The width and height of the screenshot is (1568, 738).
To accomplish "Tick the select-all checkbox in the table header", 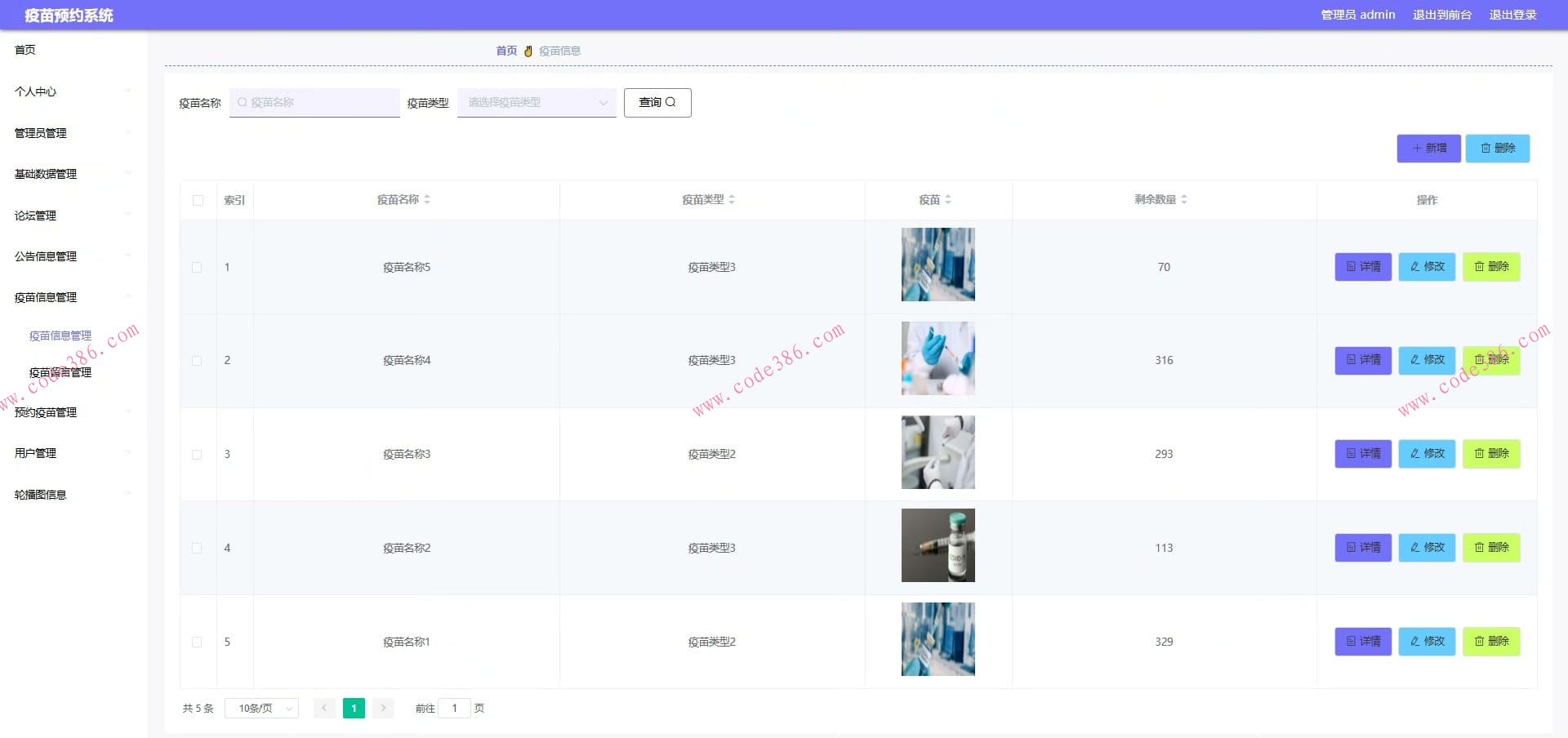I will [198, 200].
